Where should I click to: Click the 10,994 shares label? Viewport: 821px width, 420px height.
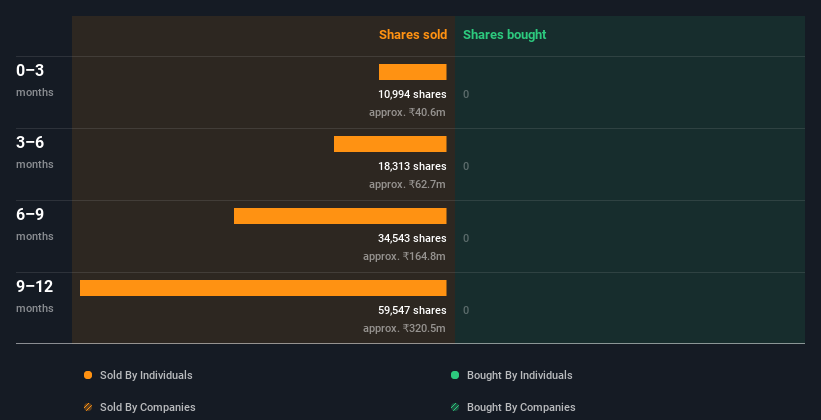[412, 94]
